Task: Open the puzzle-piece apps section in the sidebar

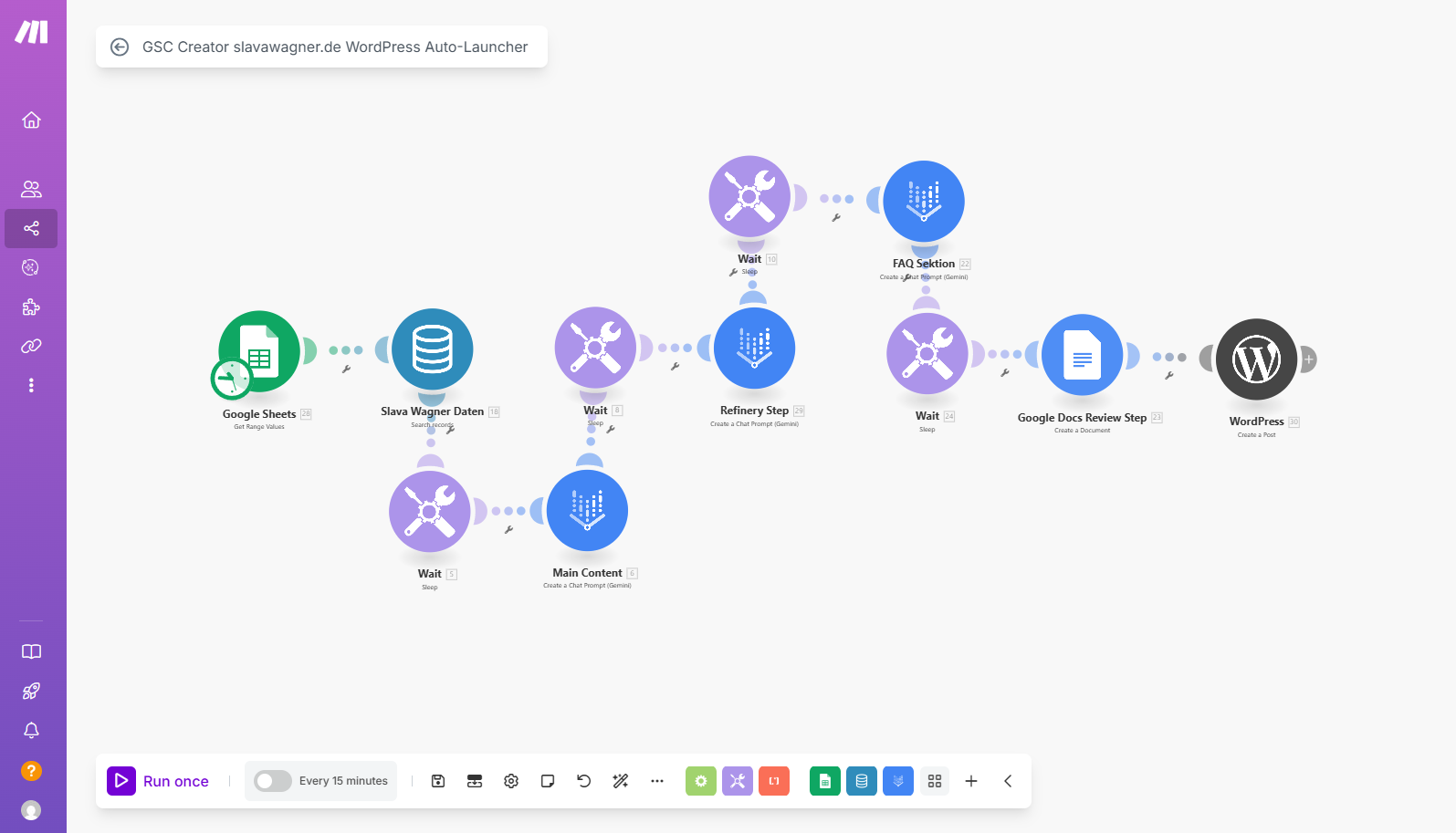Action: (x=31, y=307)
